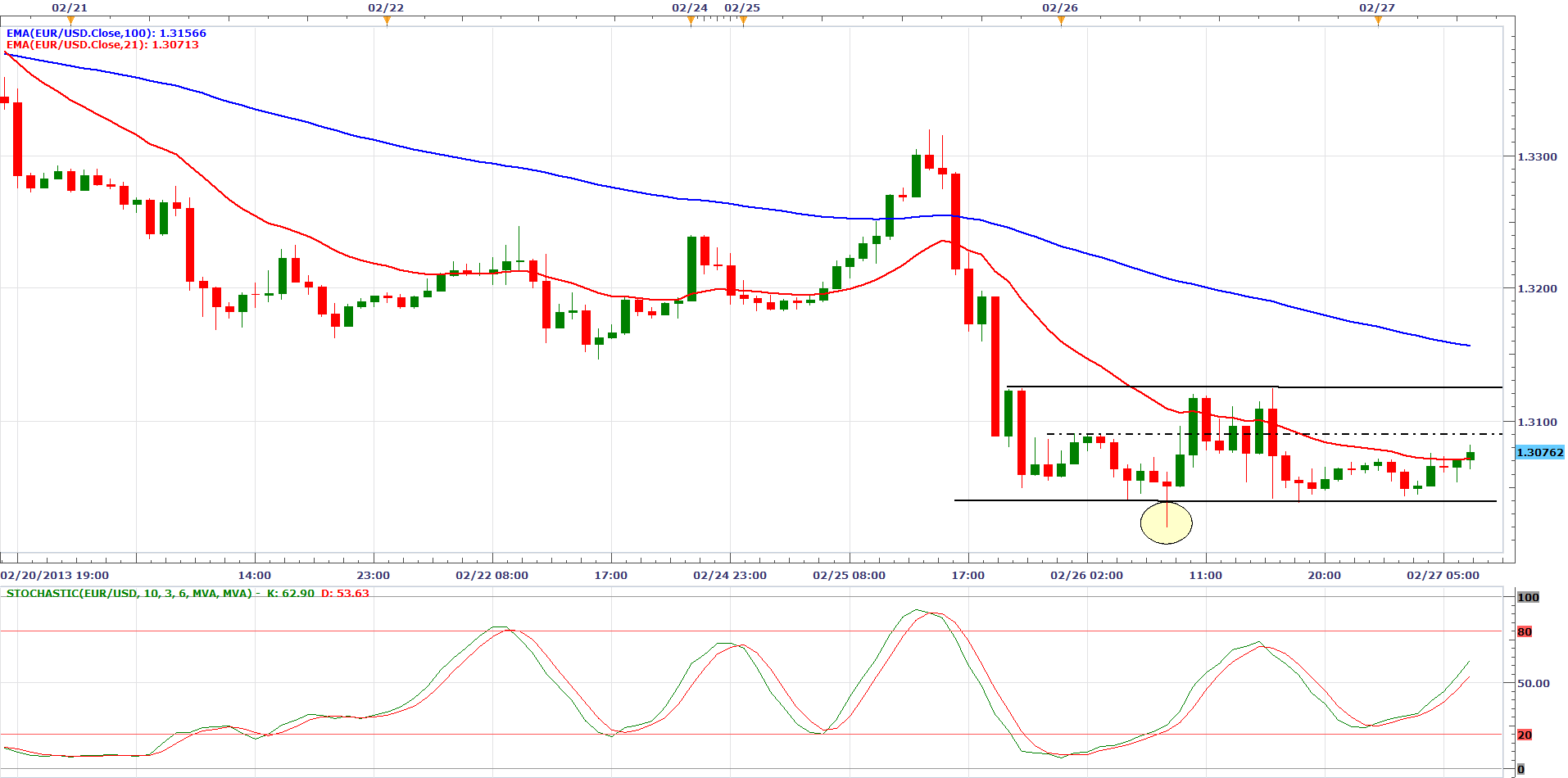Click the 02/22 orange day marker triangle
Screen dimensions: 1568x778
click(387, 20)
